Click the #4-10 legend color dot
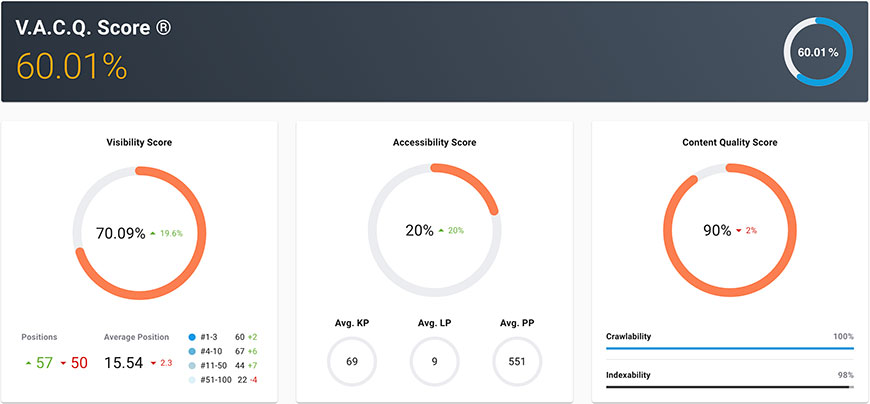The image size is (870, 404). tap(192, 352)
